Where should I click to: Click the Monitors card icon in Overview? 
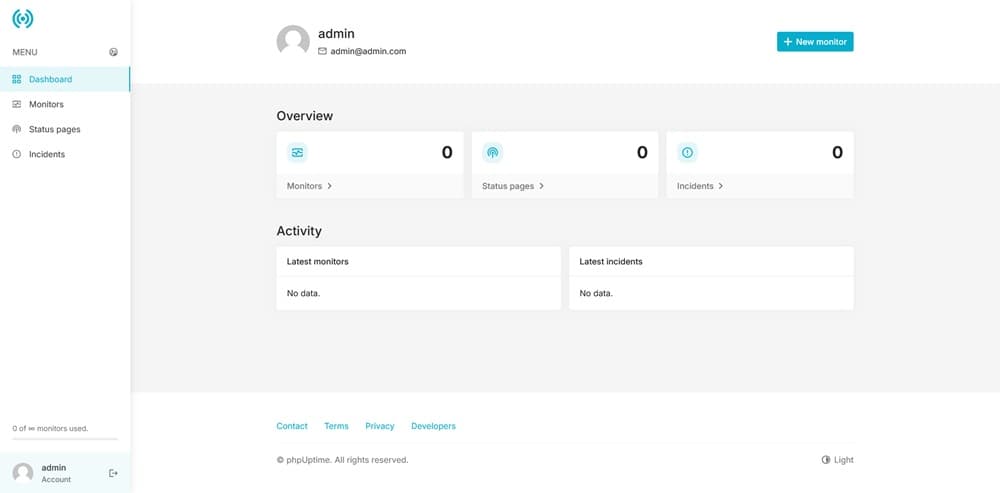click(x=297, y=152)
